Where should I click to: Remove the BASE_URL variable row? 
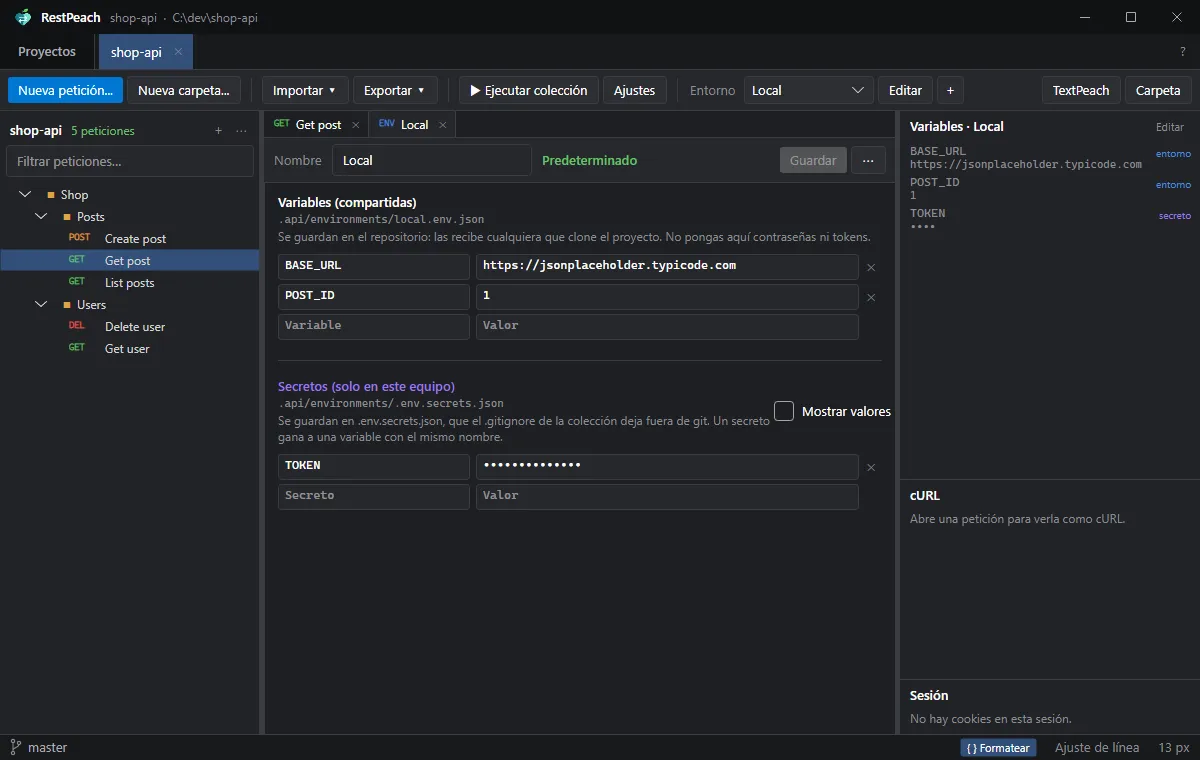(x=871, y=267)
